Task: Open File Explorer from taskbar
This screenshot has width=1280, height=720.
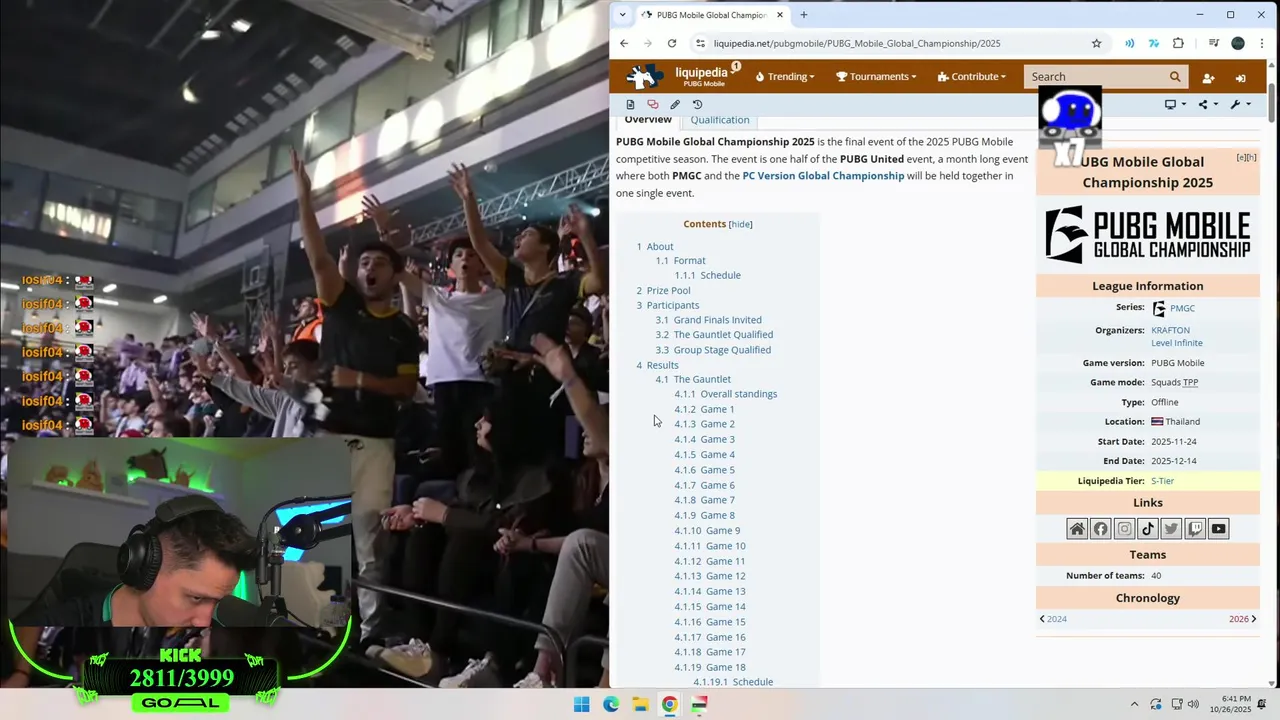Action: tap(640, 705)
